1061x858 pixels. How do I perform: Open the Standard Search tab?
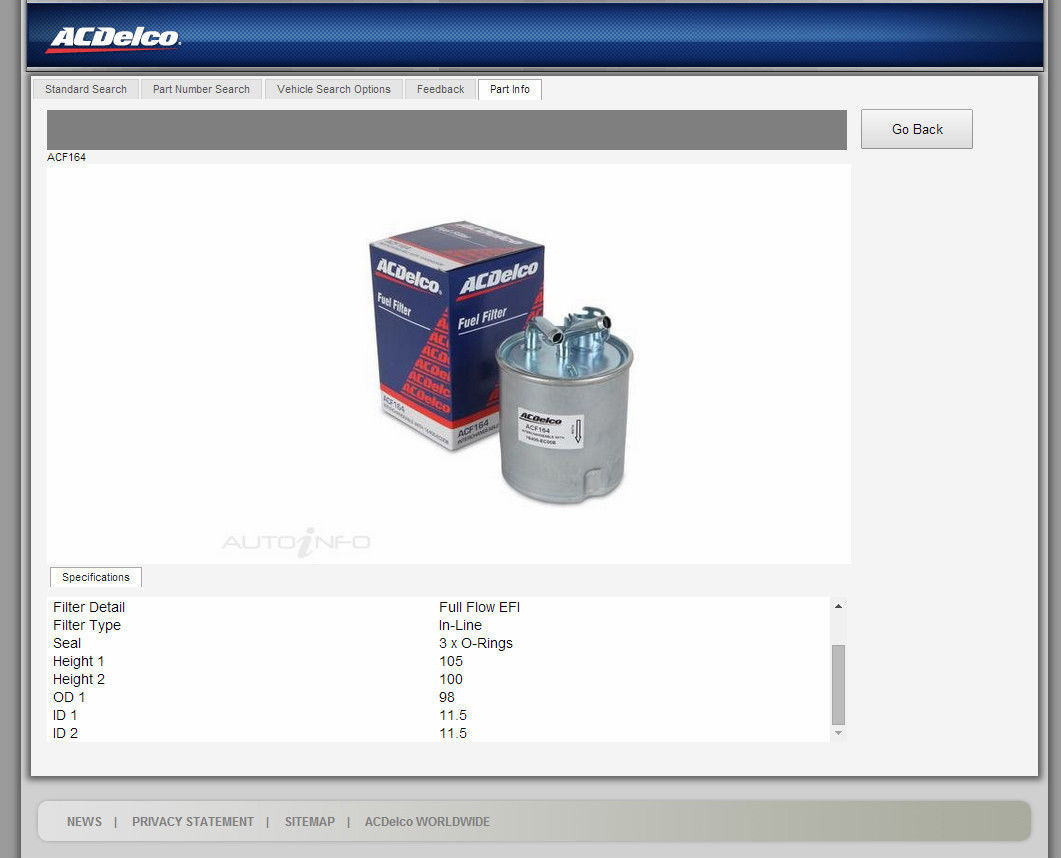coord(86,89)
